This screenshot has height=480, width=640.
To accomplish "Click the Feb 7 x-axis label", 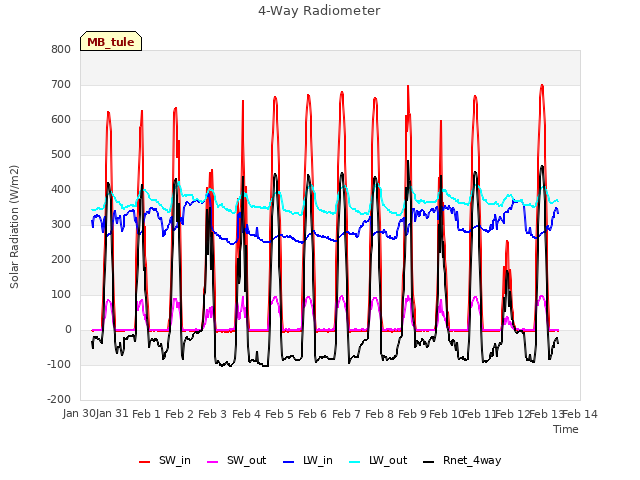I will [x=346, y=414].
